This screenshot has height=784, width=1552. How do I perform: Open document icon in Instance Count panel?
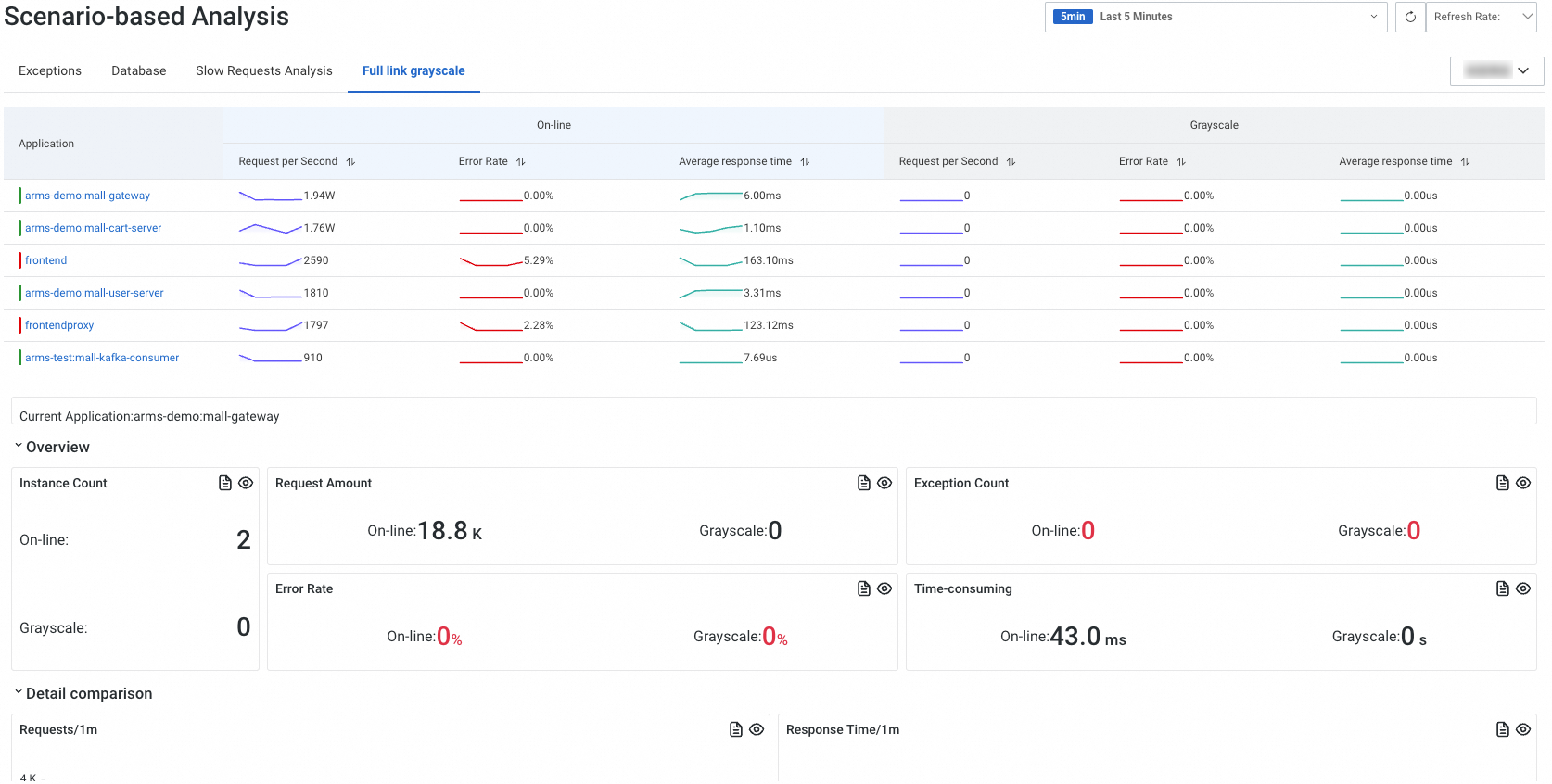[224, 483]
